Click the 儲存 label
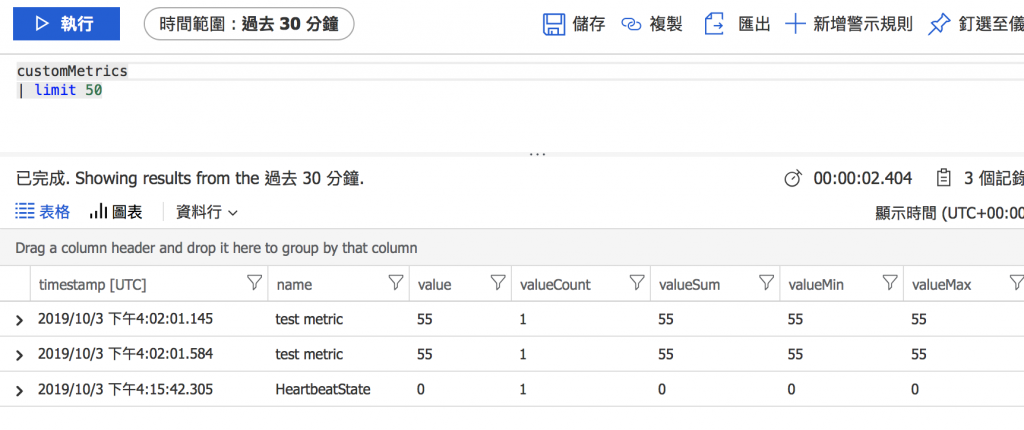 point(588,25)
